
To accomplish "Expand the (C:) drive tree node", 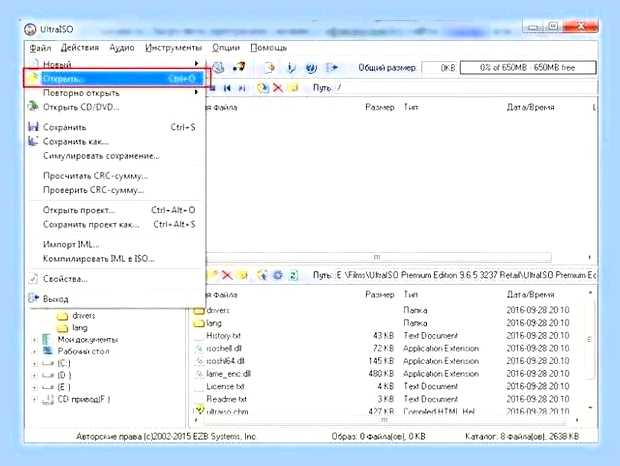I will click(x=34, y=364).
